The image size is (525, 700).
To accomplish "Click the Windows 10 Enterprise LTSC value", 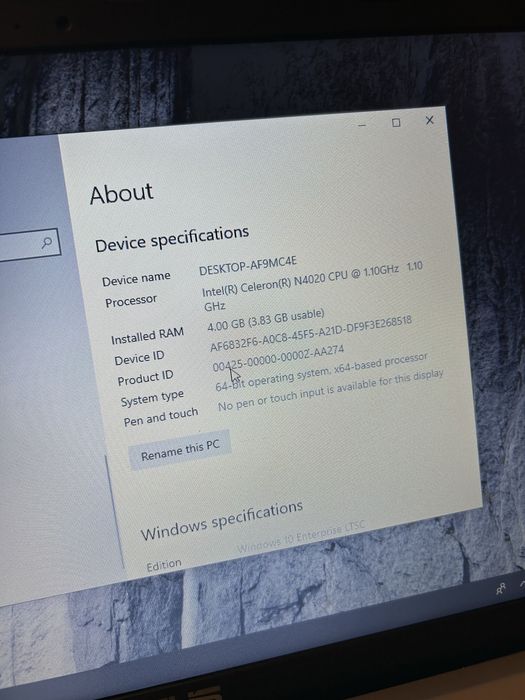I will point(300,537).
